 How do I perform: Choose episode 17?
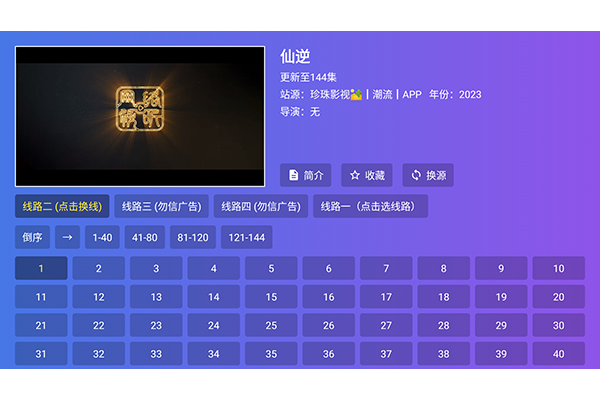tap(386, 297)
